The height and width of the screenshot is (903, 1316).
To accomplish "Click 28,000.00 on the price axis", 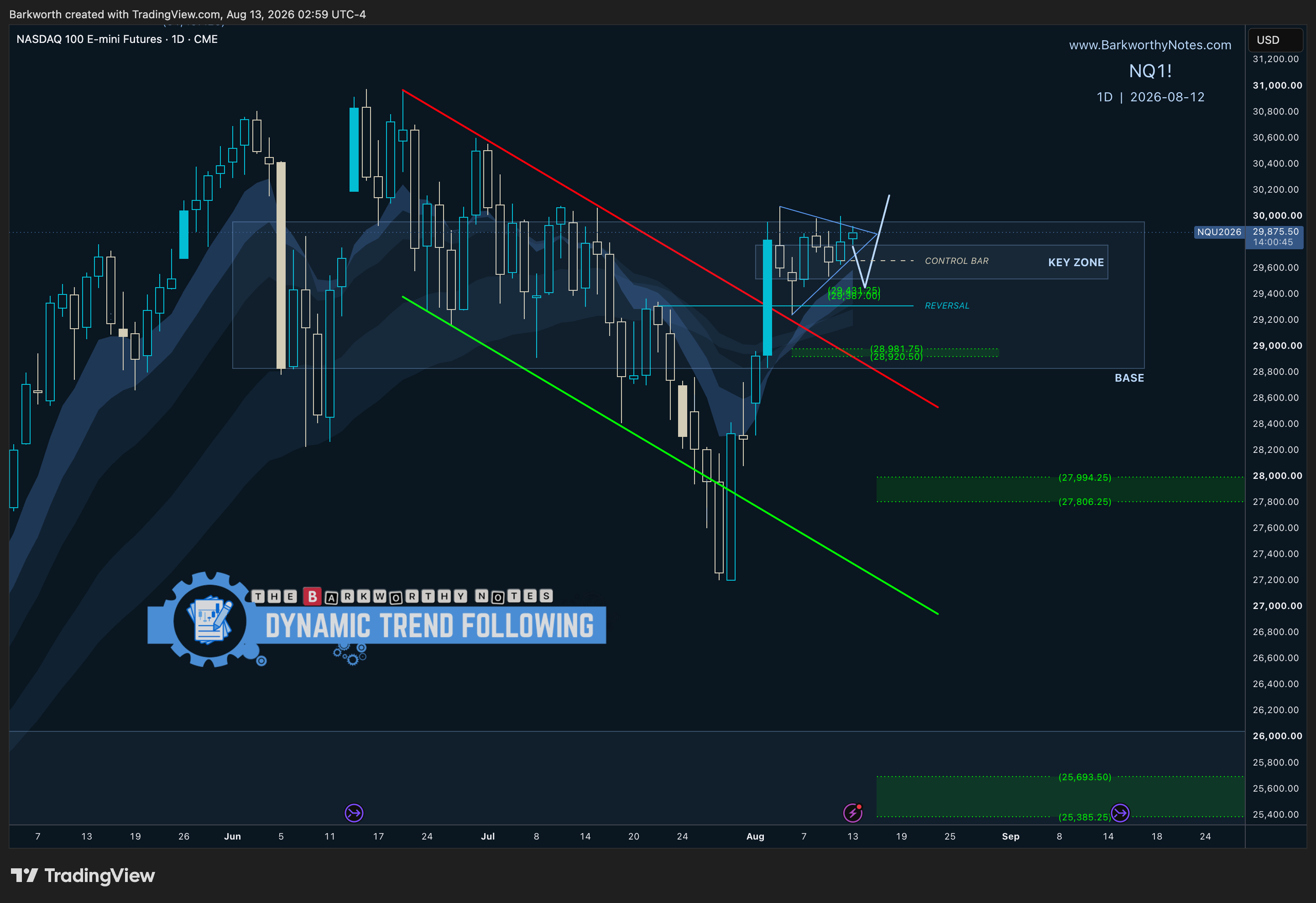I will coord(1277,476).
